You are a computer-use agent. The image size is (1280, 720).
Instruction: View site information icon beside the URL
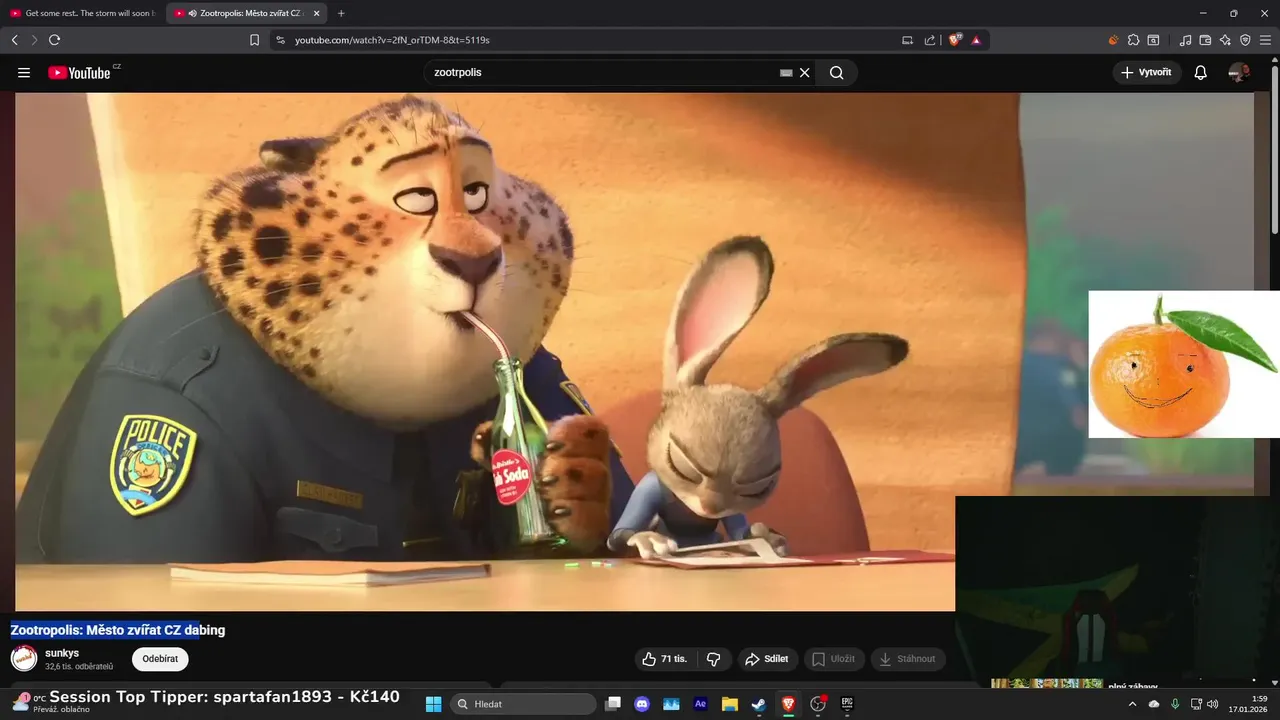tap(280, 40)
